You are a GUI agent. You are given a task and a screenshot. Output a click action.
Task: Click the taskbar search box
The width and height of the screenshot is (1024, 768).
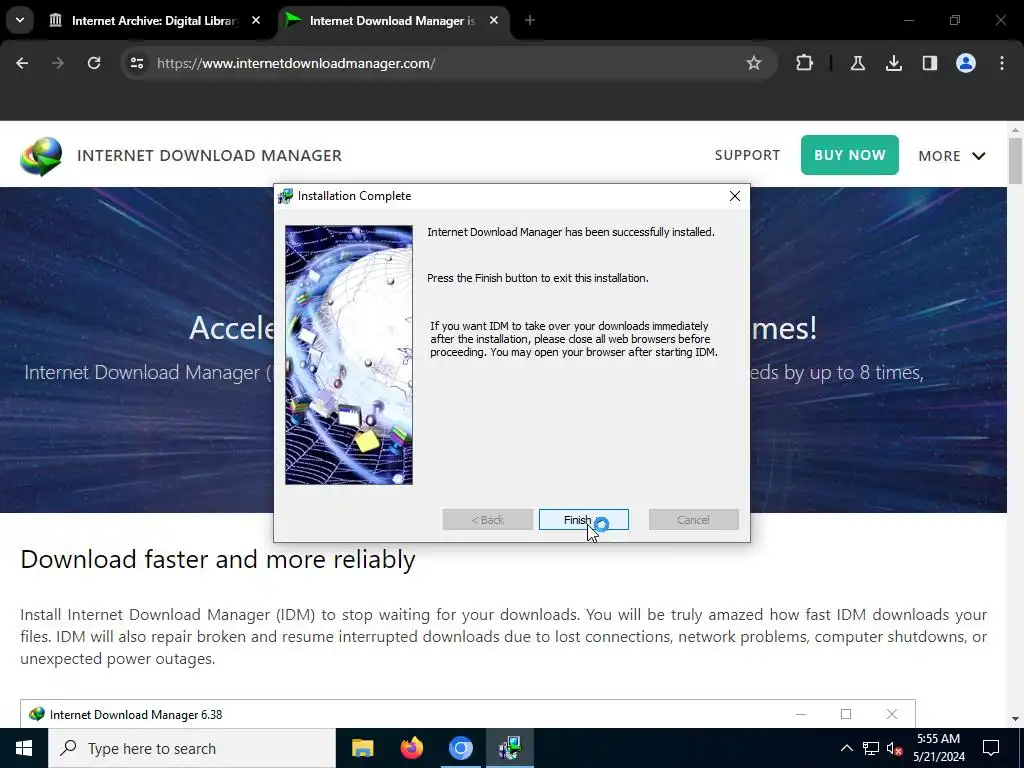coord(192,748)
